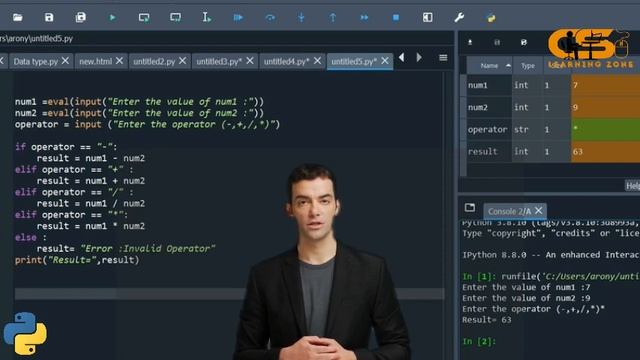Click the value 63 cell of result
This screenshot has height=360, width=640.
coord(605,151)
